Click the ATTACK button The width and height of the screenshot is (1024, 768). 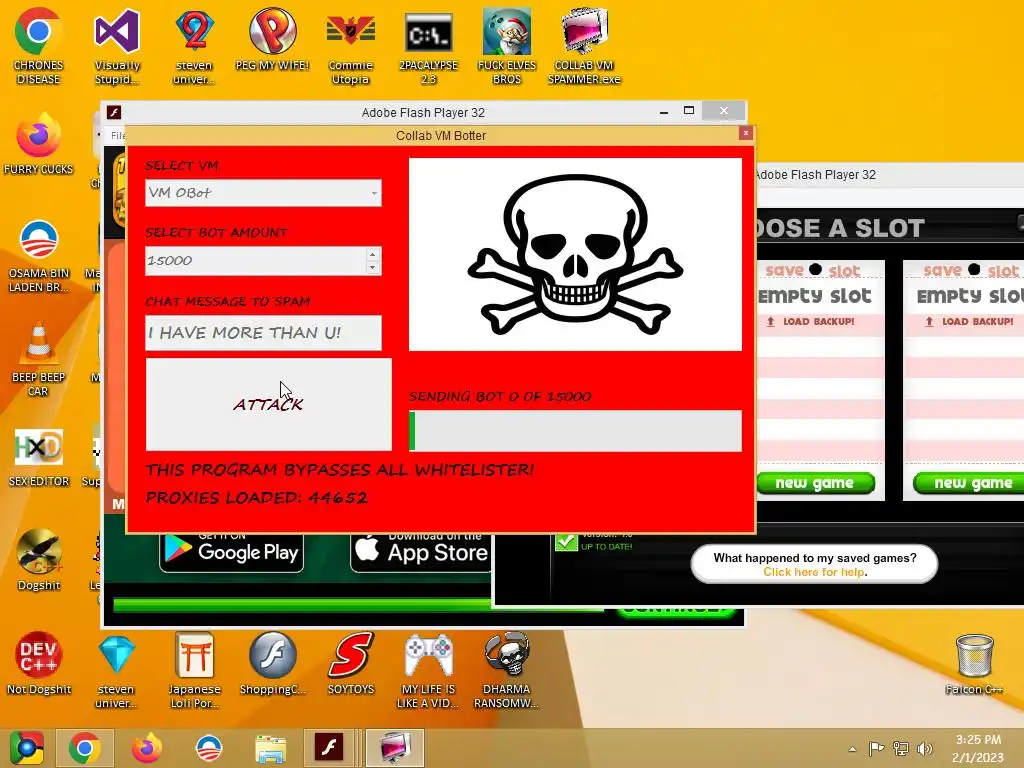point(268,404)
